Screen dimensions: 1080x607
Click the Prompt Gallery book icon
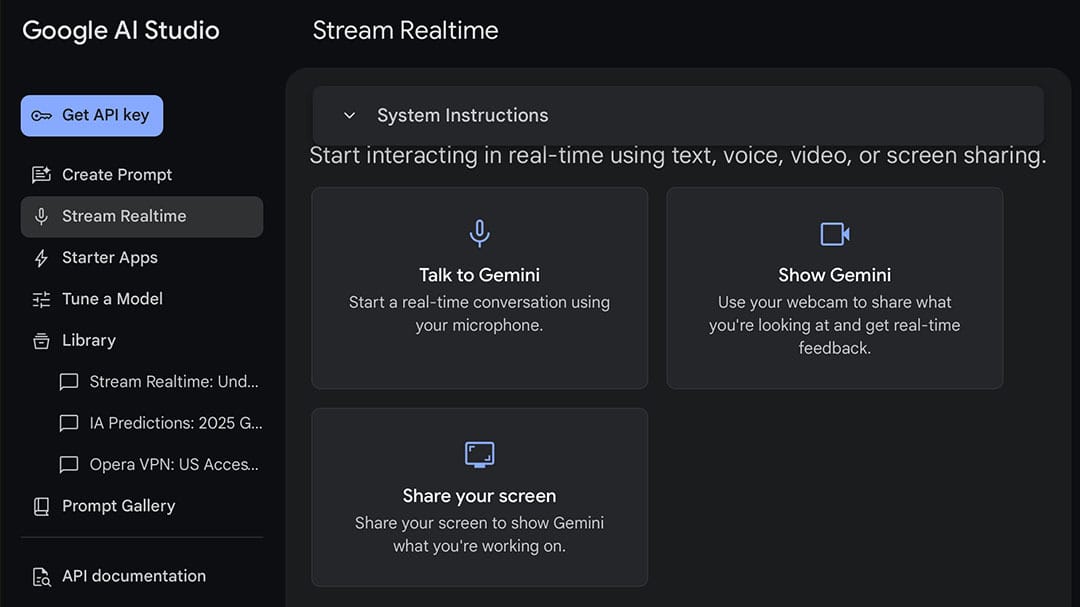pos(41,506)
